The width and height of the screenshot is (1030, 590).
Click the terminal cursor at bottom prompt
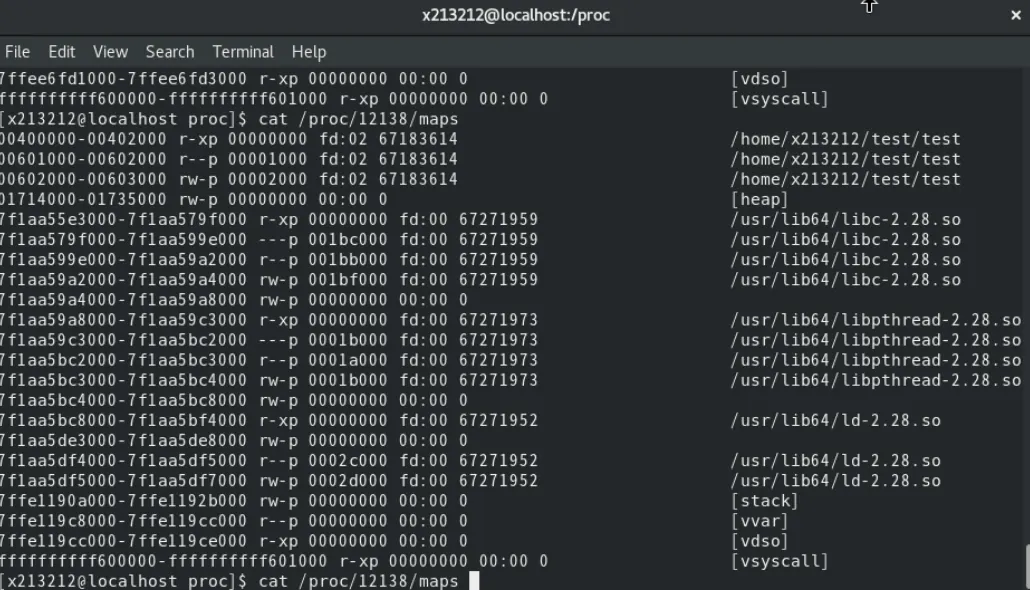coord(474,581)
